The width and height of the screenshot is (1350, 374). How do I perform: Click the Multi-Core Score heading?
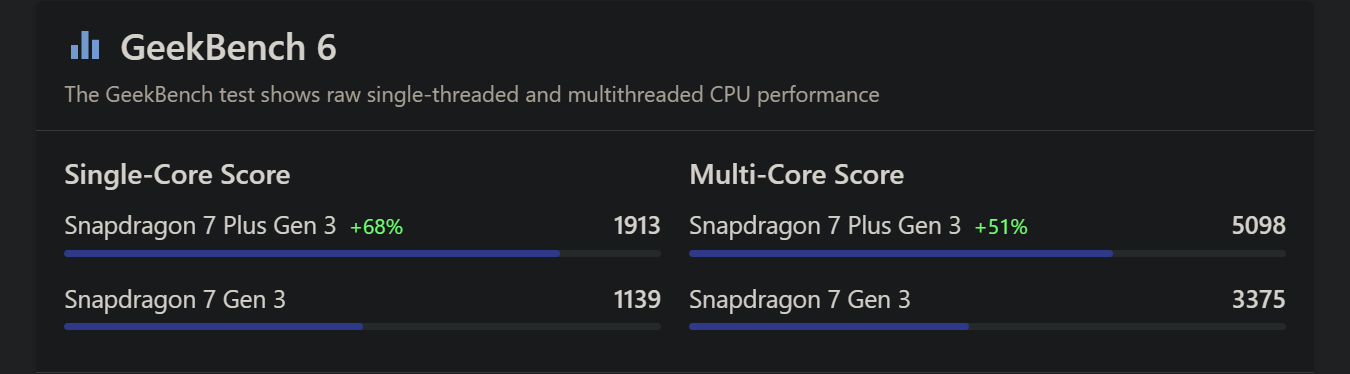797,175
